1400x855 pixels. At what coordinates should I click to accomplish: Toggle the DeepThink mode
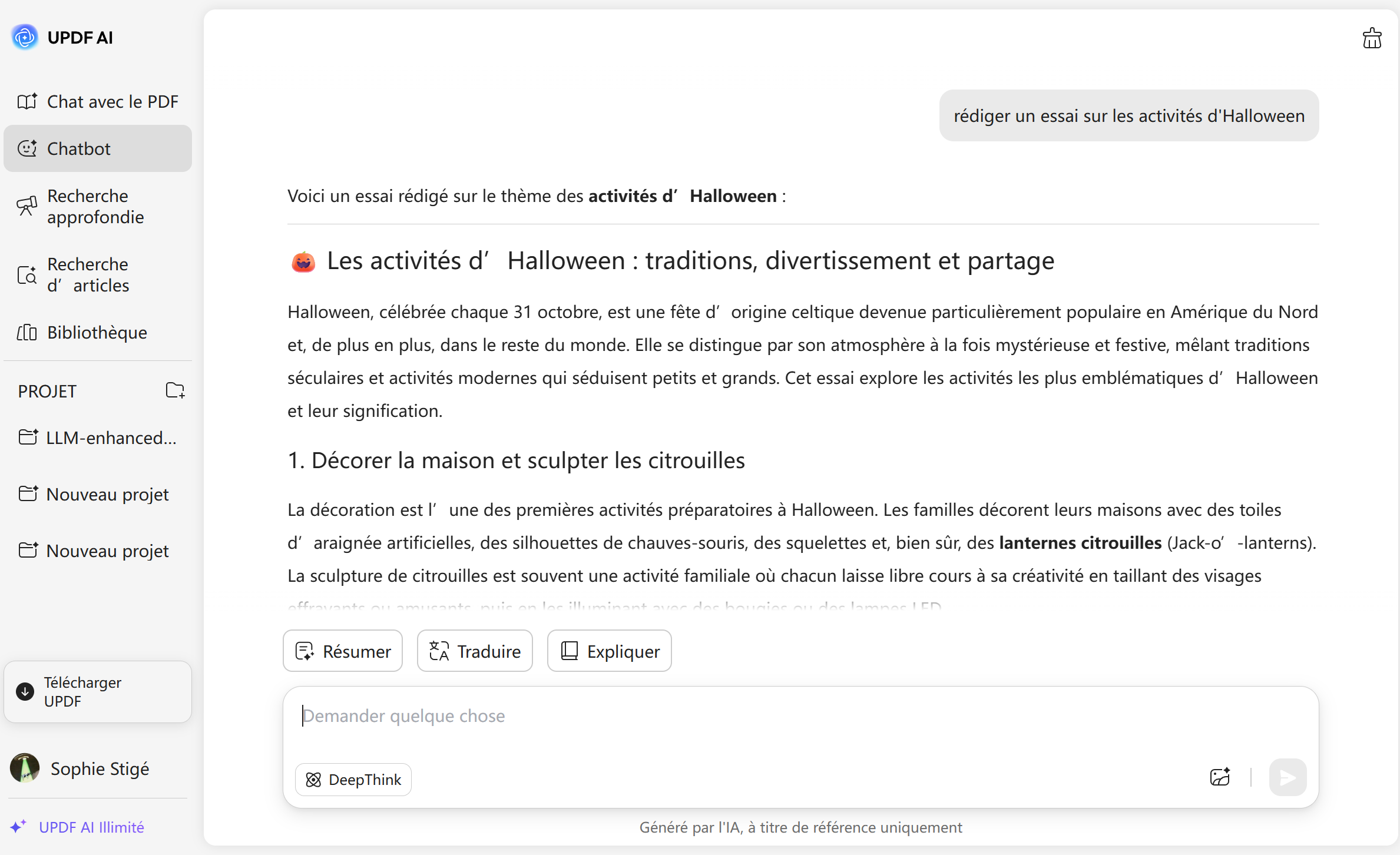(x=353, y=780)
